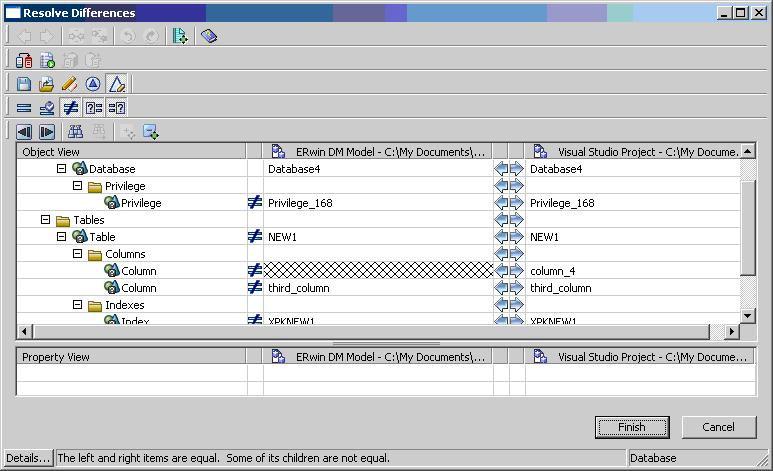
Task: Click the Open folder icon
Action: coord(47,84)
